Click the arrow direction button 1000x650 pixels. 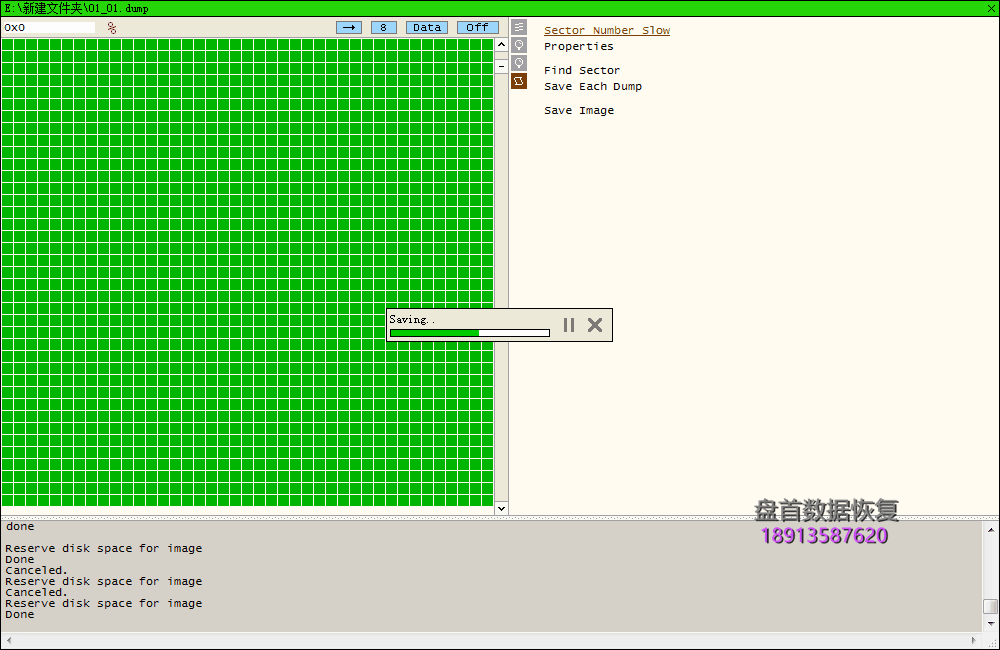tap(349, 27)
